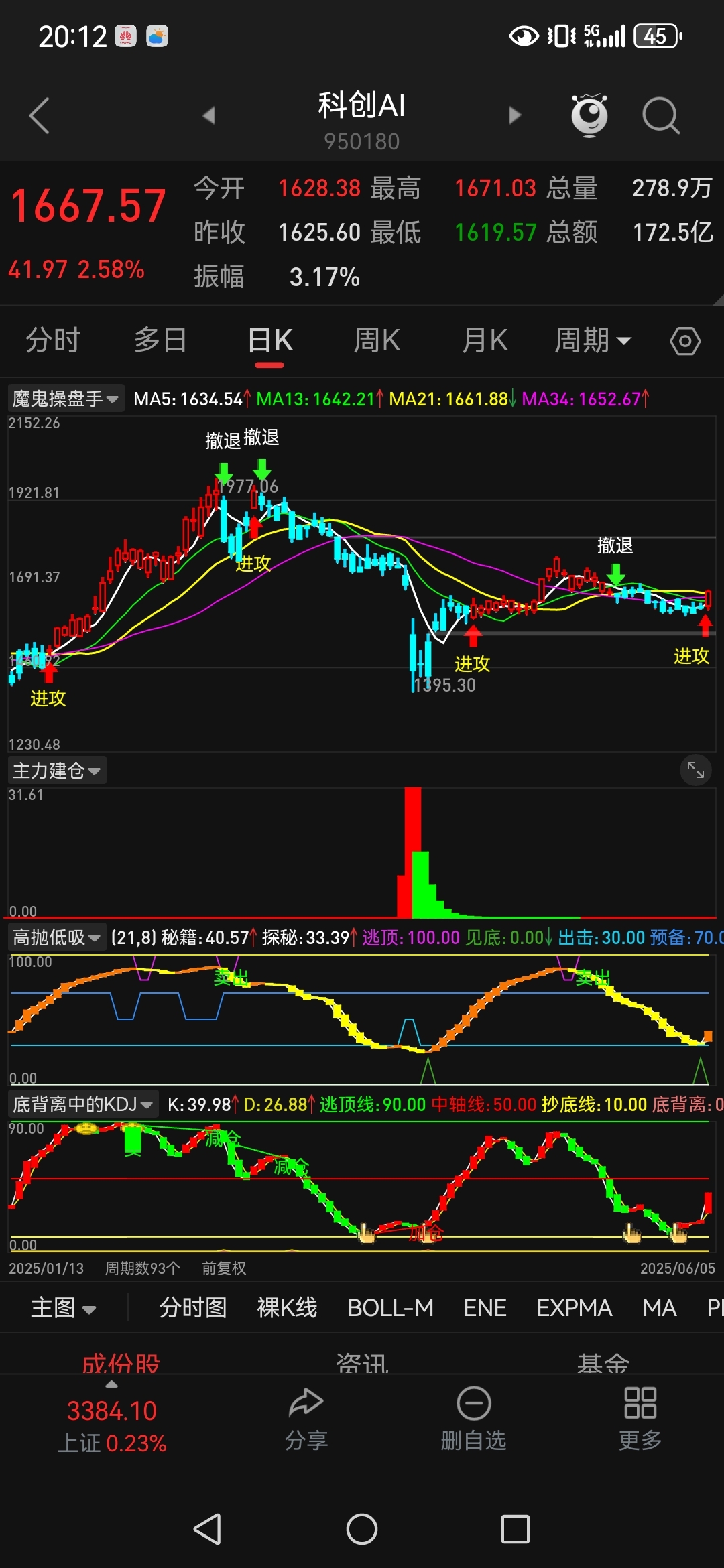
Task: Select the EXPMA indicator
Action: pyautogui.click(x=575, y=1307)
